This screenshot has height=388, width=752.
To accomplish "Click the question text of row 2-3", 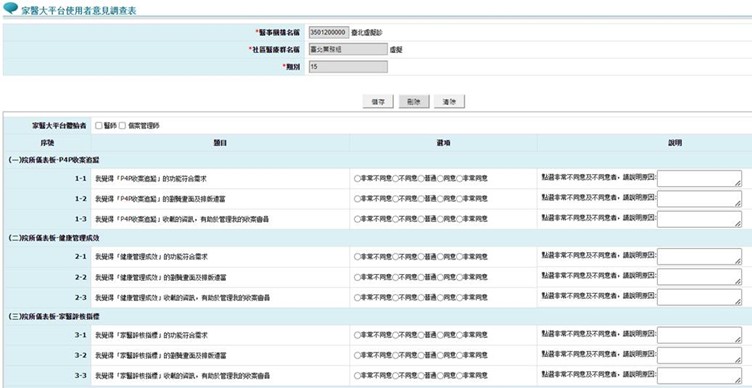I will pyautogui.click(x=182, y=298).
